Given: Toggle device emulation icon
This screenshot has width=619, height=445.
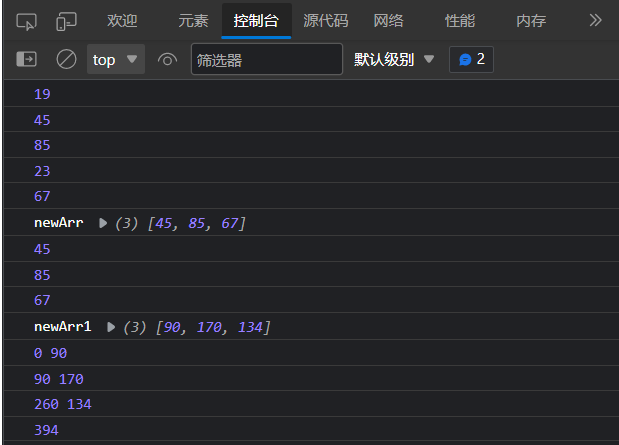Looking at the screenshot, I should point(66,21).
